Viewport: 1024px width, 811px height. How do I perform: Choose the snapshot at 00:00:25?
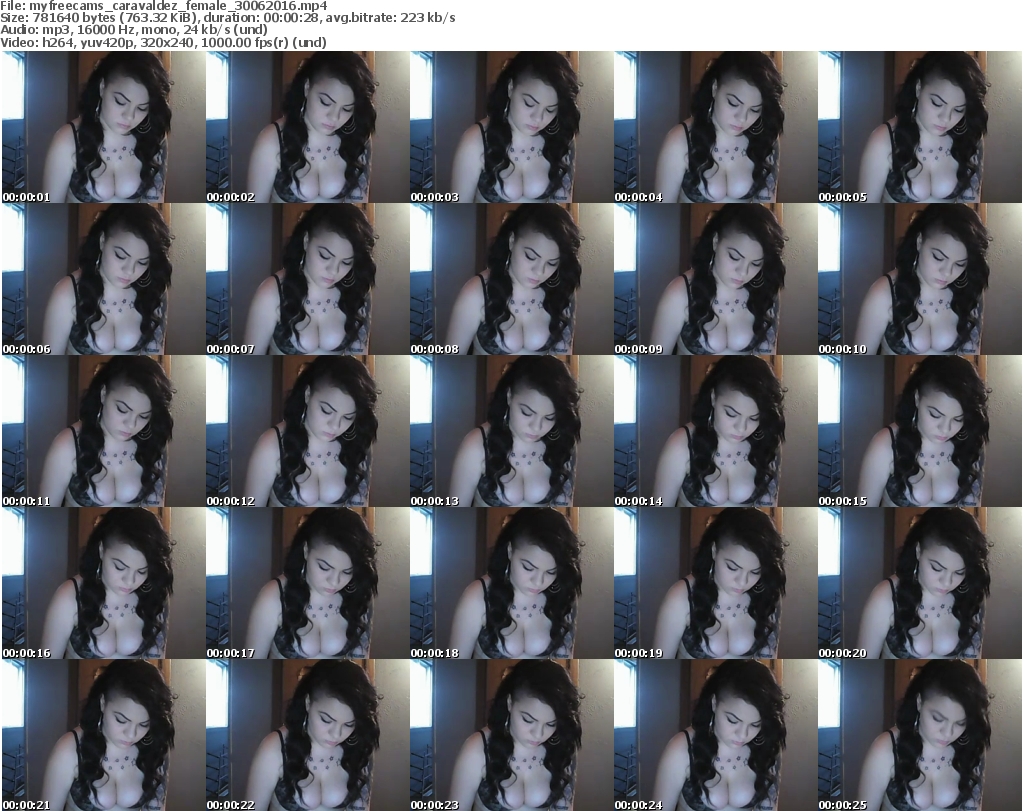(x=920, y=735)
